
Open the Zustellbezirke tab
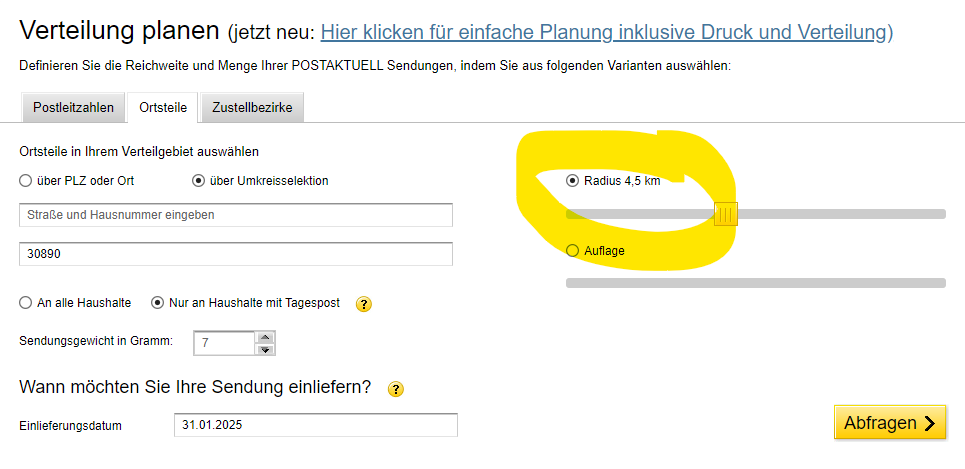pyautogui.click(x=252, y=108)
